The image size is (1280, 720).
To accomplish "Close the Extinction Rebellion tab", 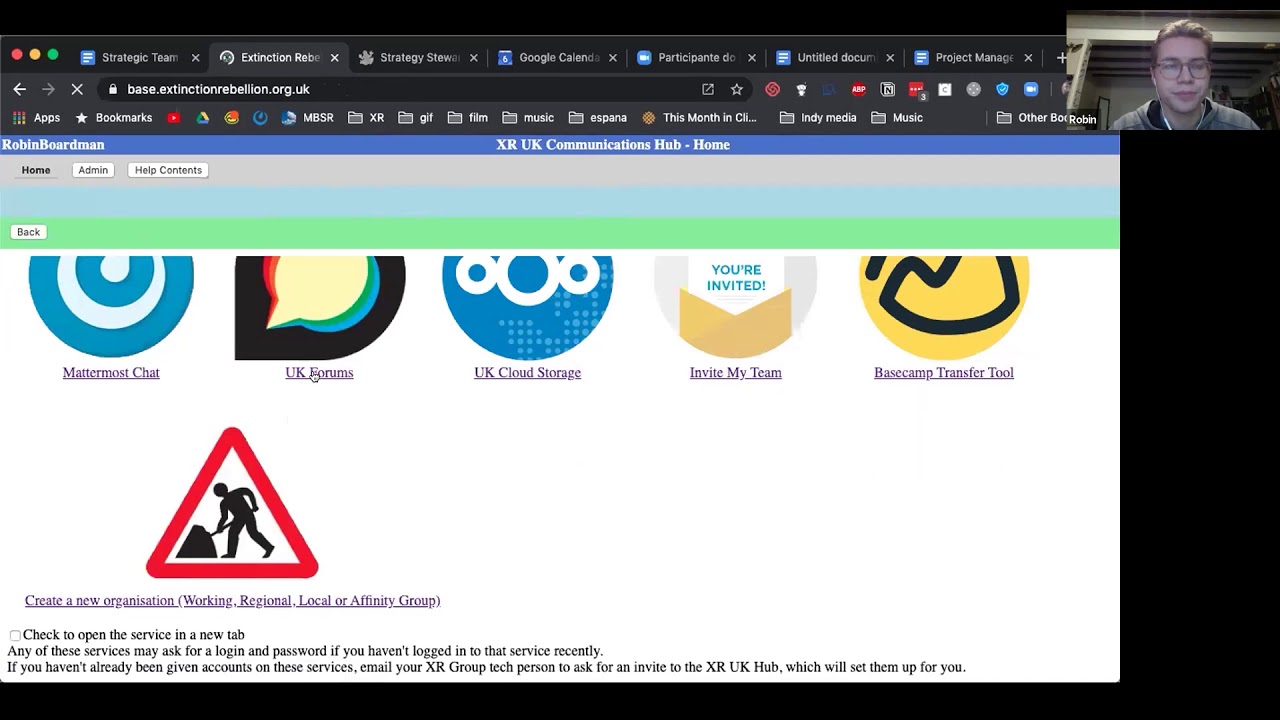I will click(334, 58).
